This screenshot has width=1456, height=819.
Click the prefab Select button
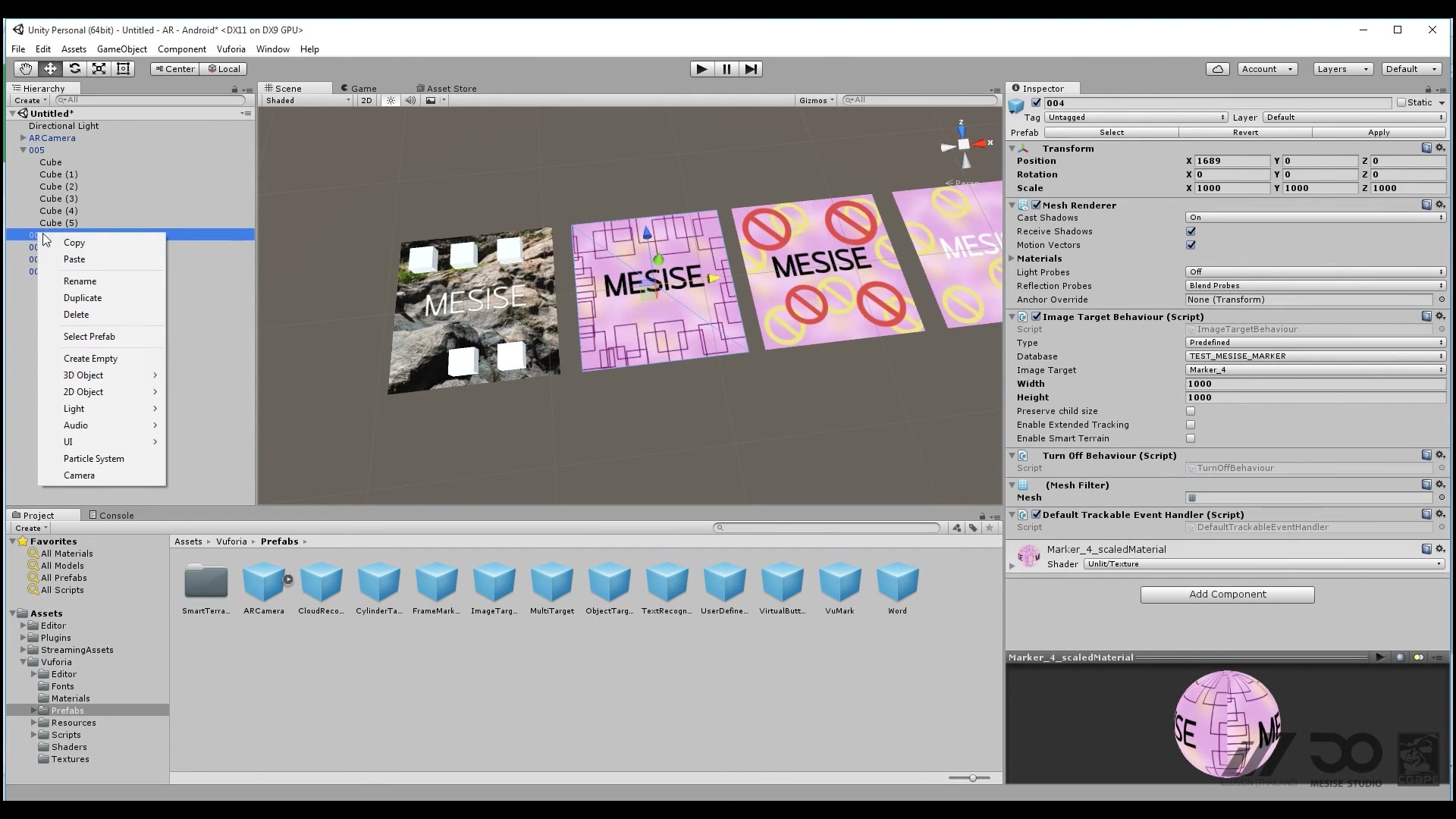click(1112, 133)
